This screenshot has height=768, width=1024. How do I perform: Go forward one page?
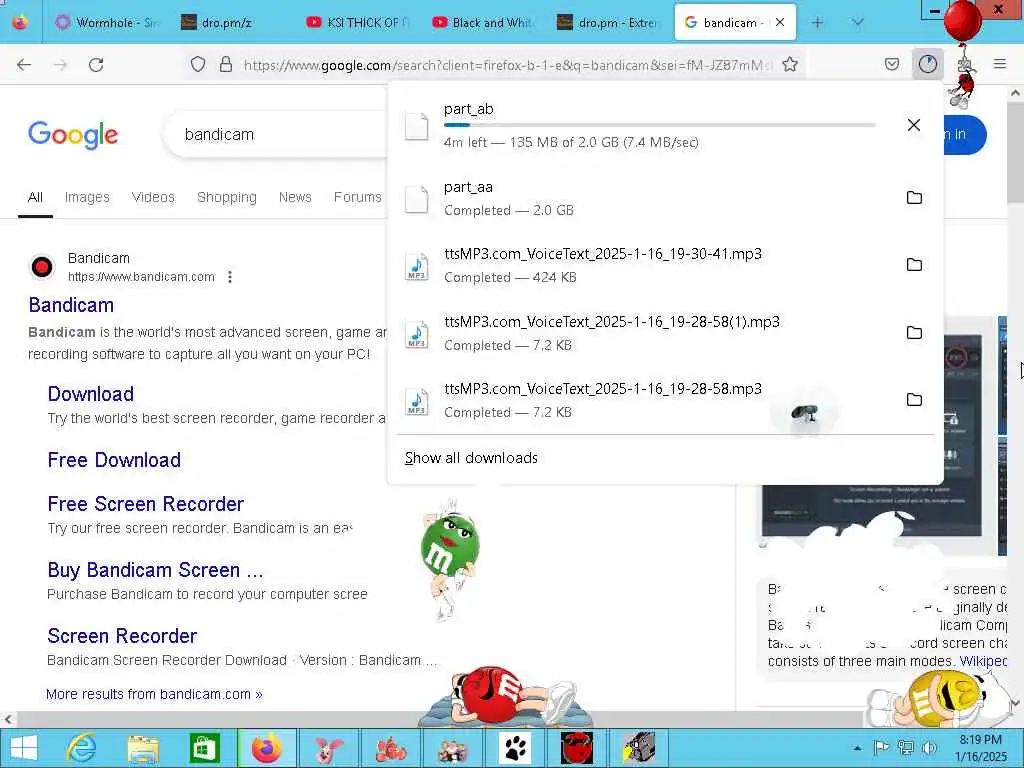point(60,64)
